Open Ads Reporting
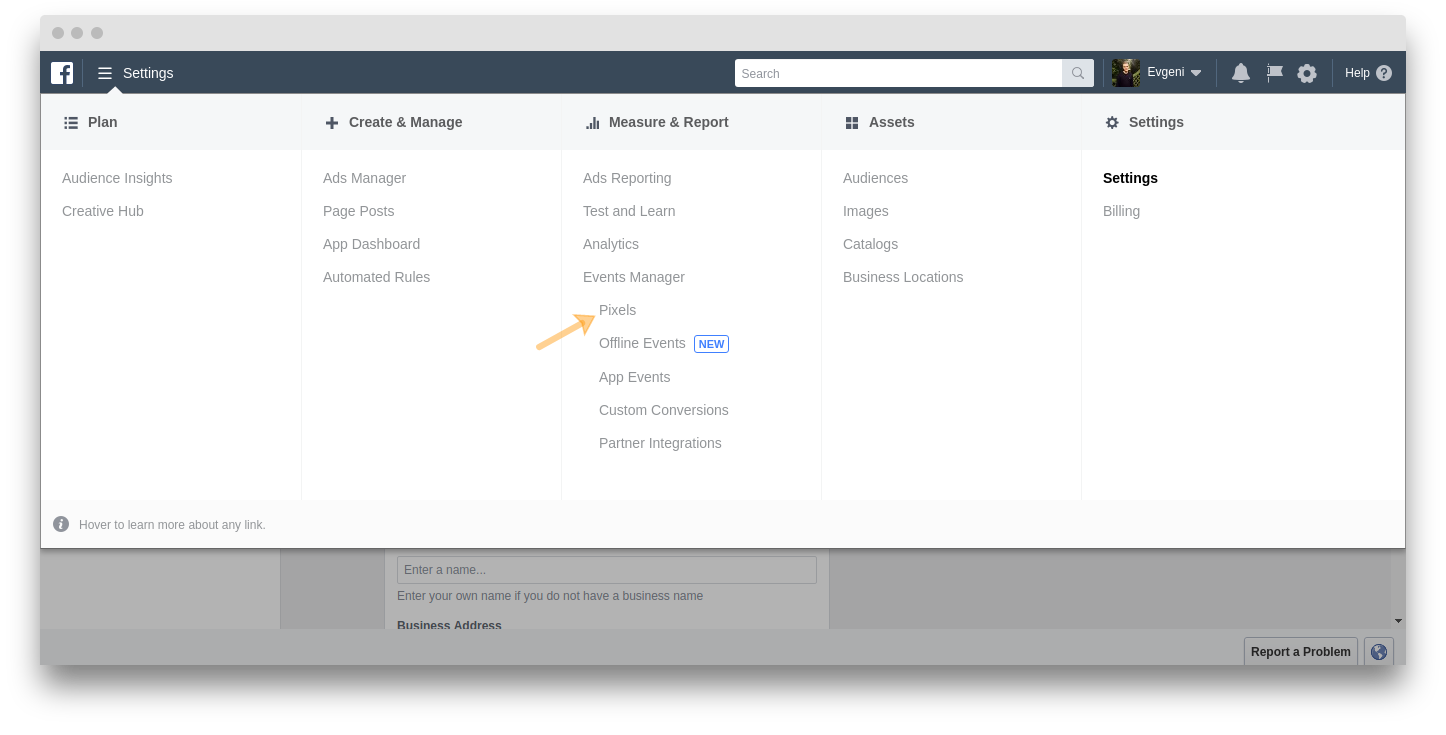The image size is (1446, 735). (627, 178)
